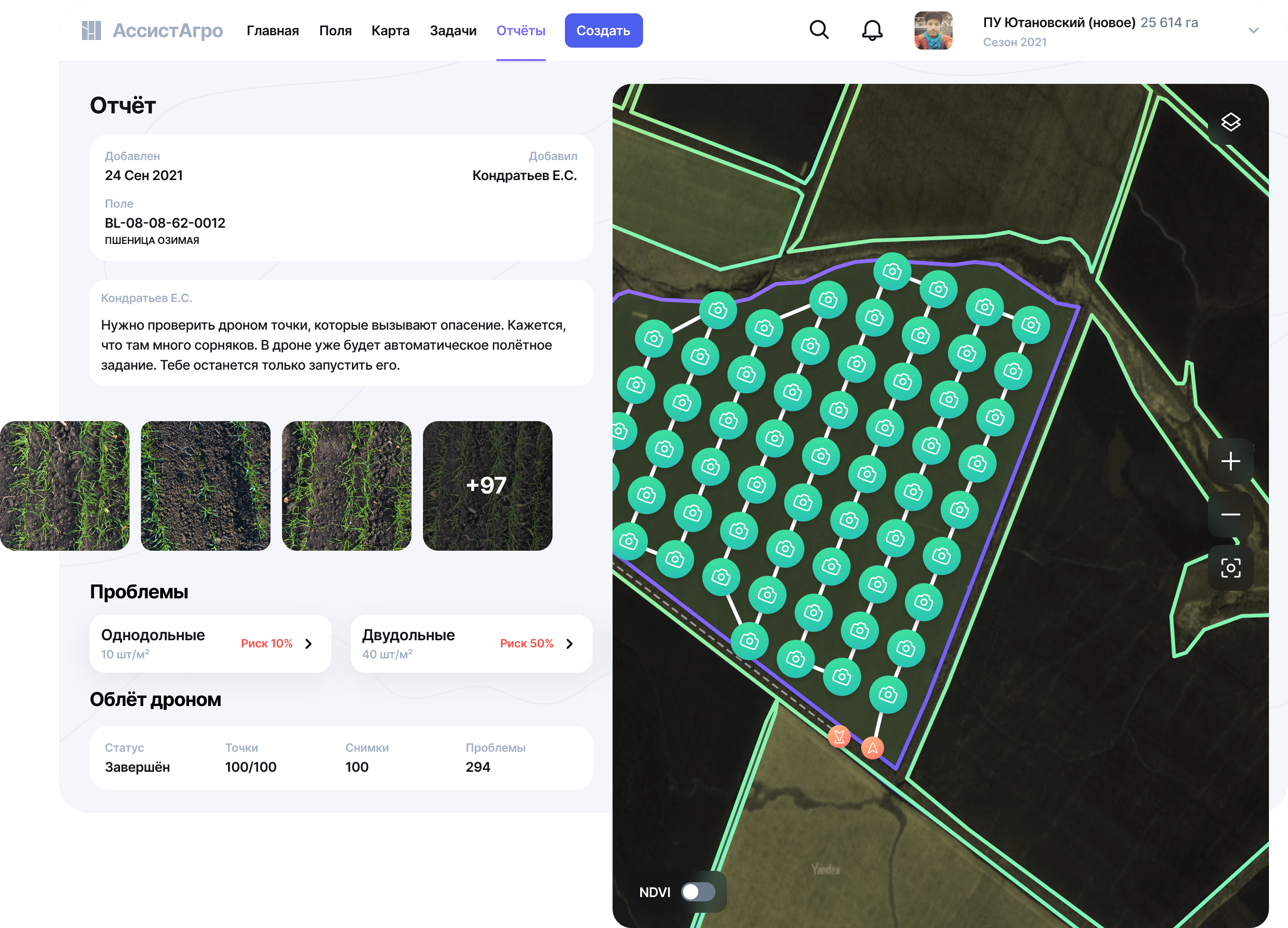Click the user avatar photo
Screen dimensions: 1288x928
point(933,30)
